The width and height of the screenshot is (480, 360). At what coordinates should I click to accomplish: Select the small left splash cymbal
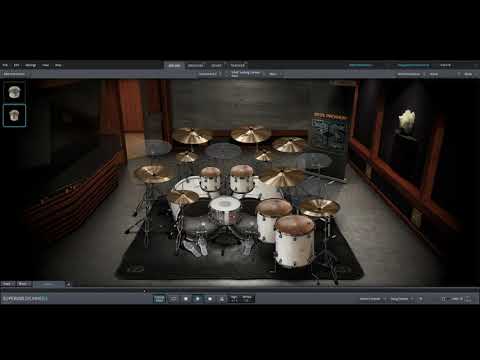point(186,157)
